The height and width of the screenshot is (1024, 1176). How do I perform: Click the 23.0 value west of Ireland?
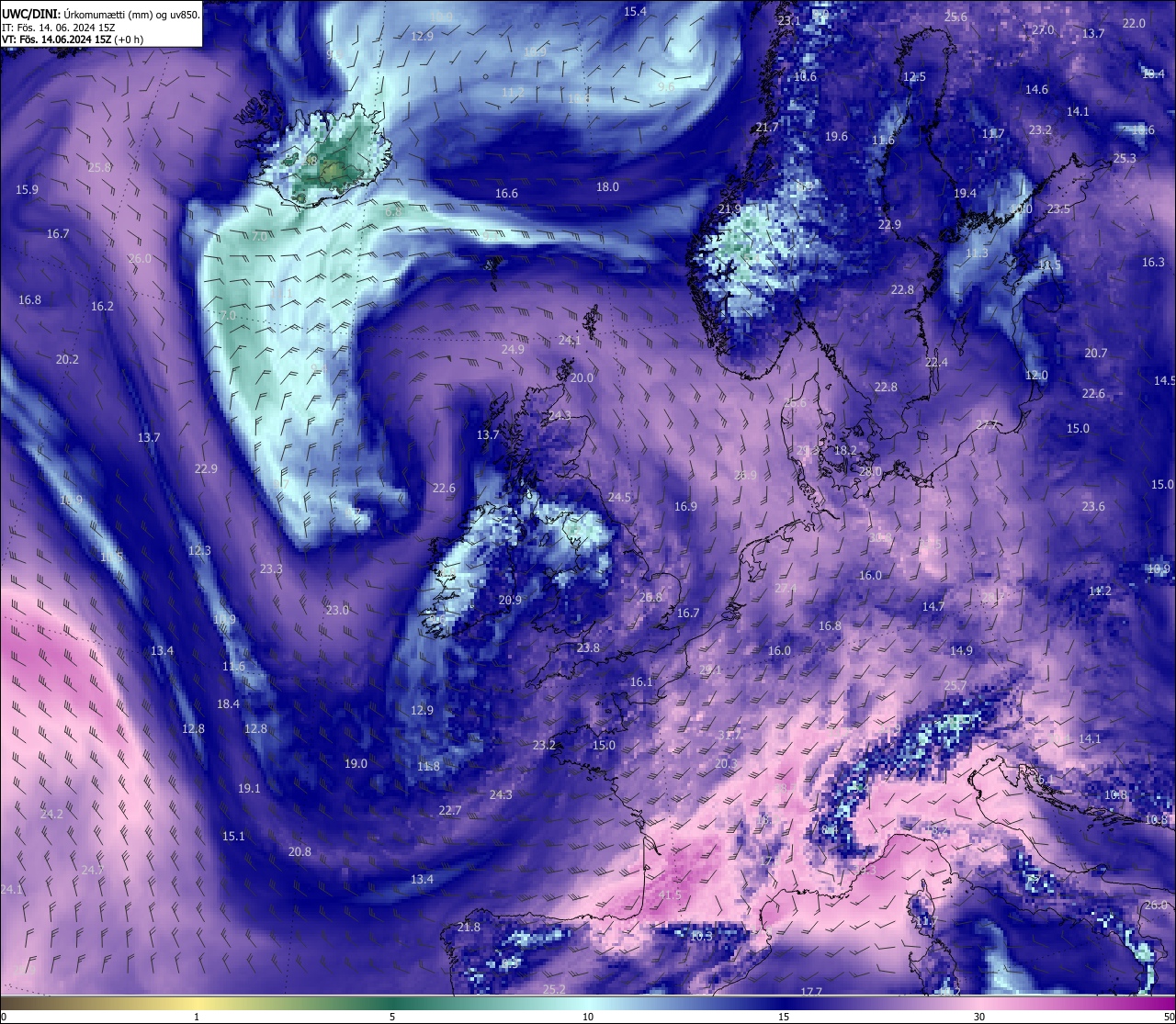pos(337,610)
